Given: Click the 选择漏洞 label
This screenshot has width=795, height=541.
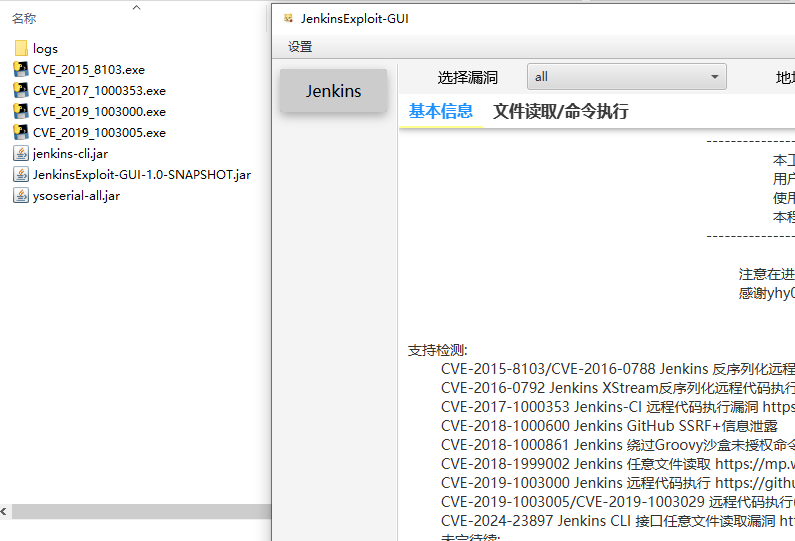Looking at the screenshot, I should 467,78.
